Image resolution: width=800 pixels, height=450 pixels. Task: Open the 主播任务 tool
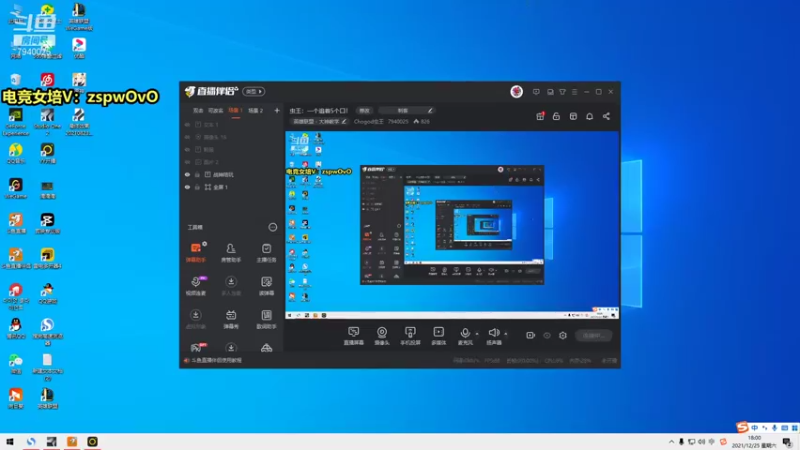266,252
